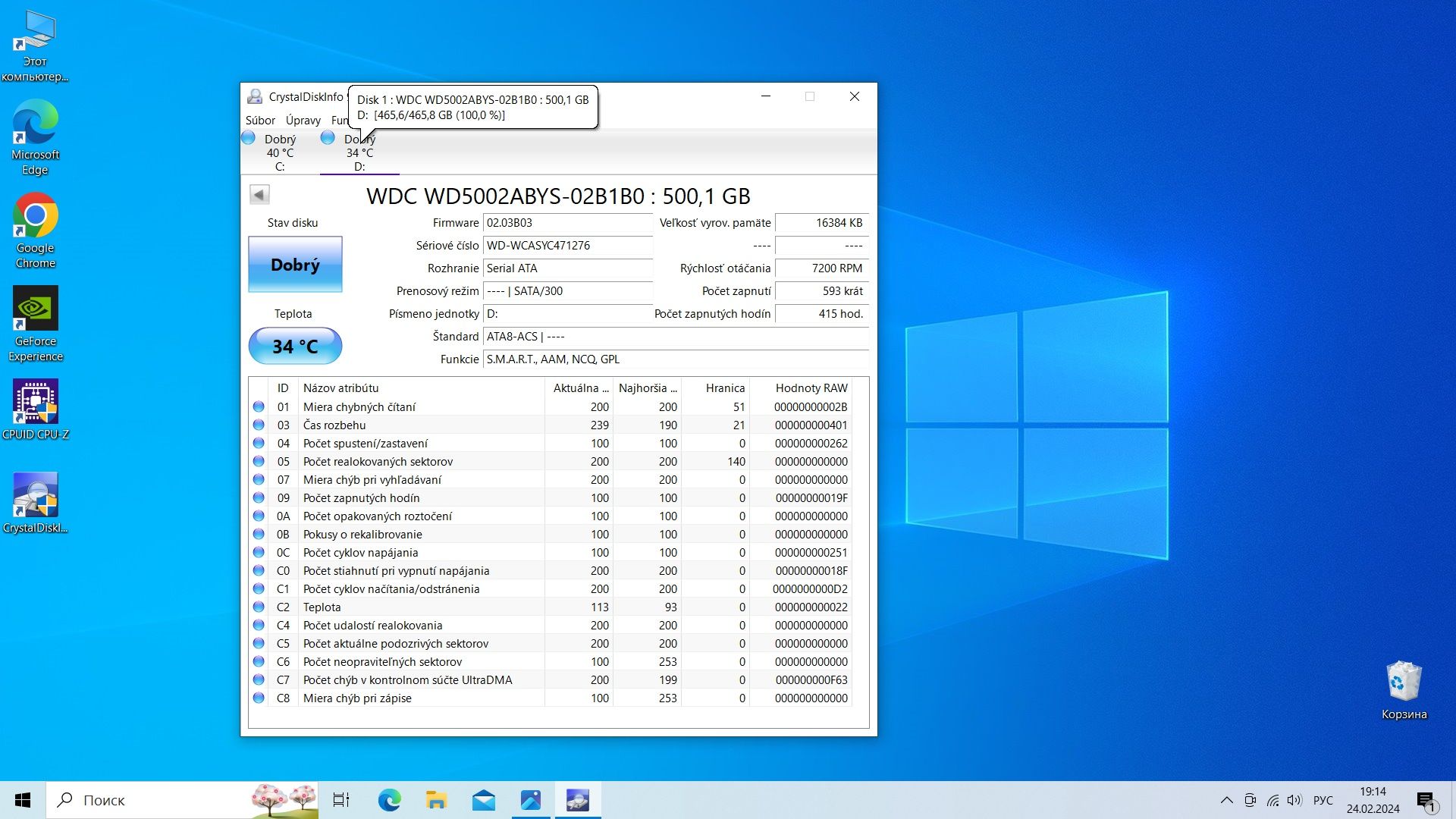The image size is (1456, 819).
Task: Select row Počet udalostí realokovania
Action: (x=551, y=626)
